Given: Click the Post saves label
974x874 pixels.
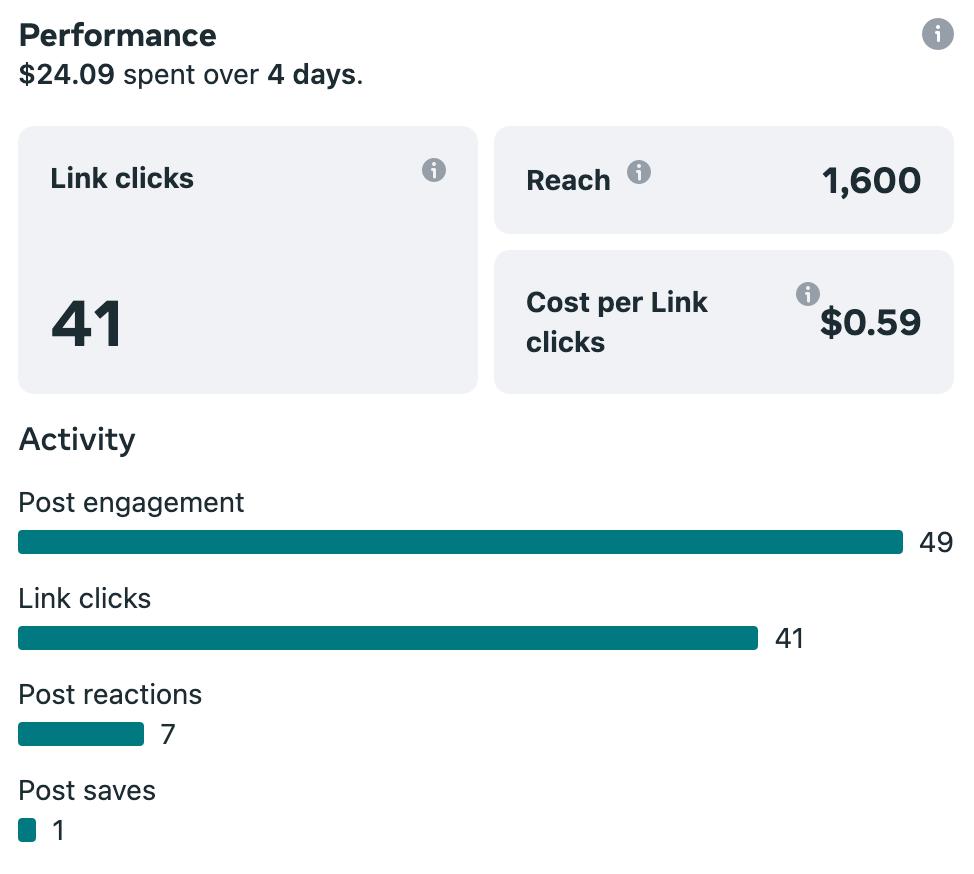Looking at the screenshot, I should pos(87,790).
